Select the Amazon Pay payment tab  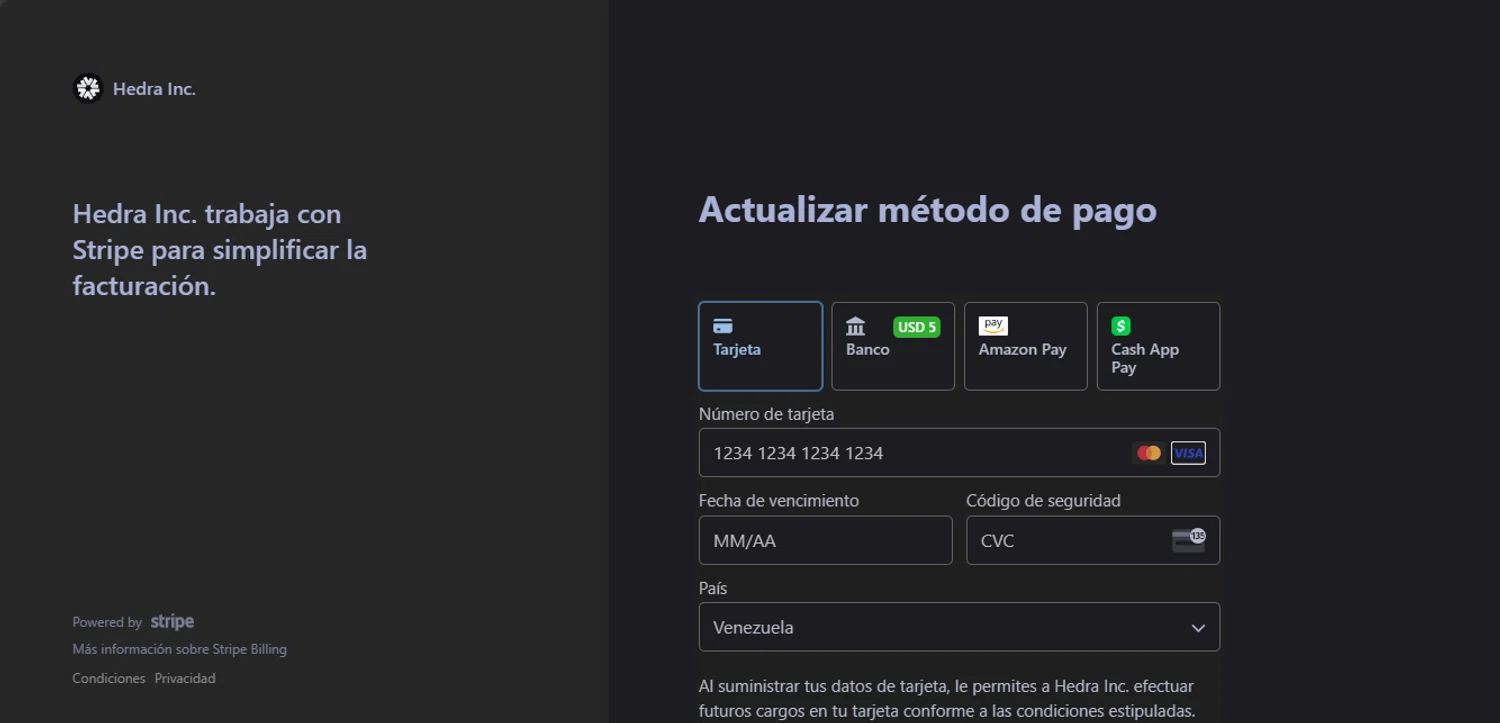point(1025,346)
